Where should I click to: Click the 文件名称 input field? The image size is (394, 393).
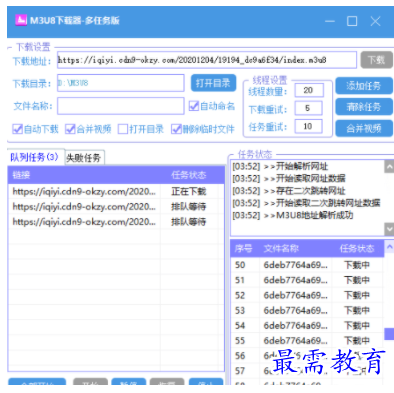click(121, 106)
